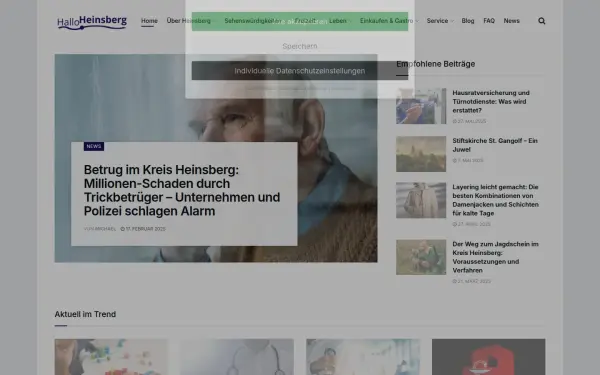Click thumbnail of Jagdschein post
The height and width of the screenshot is (375, 600).
[421, 257]
